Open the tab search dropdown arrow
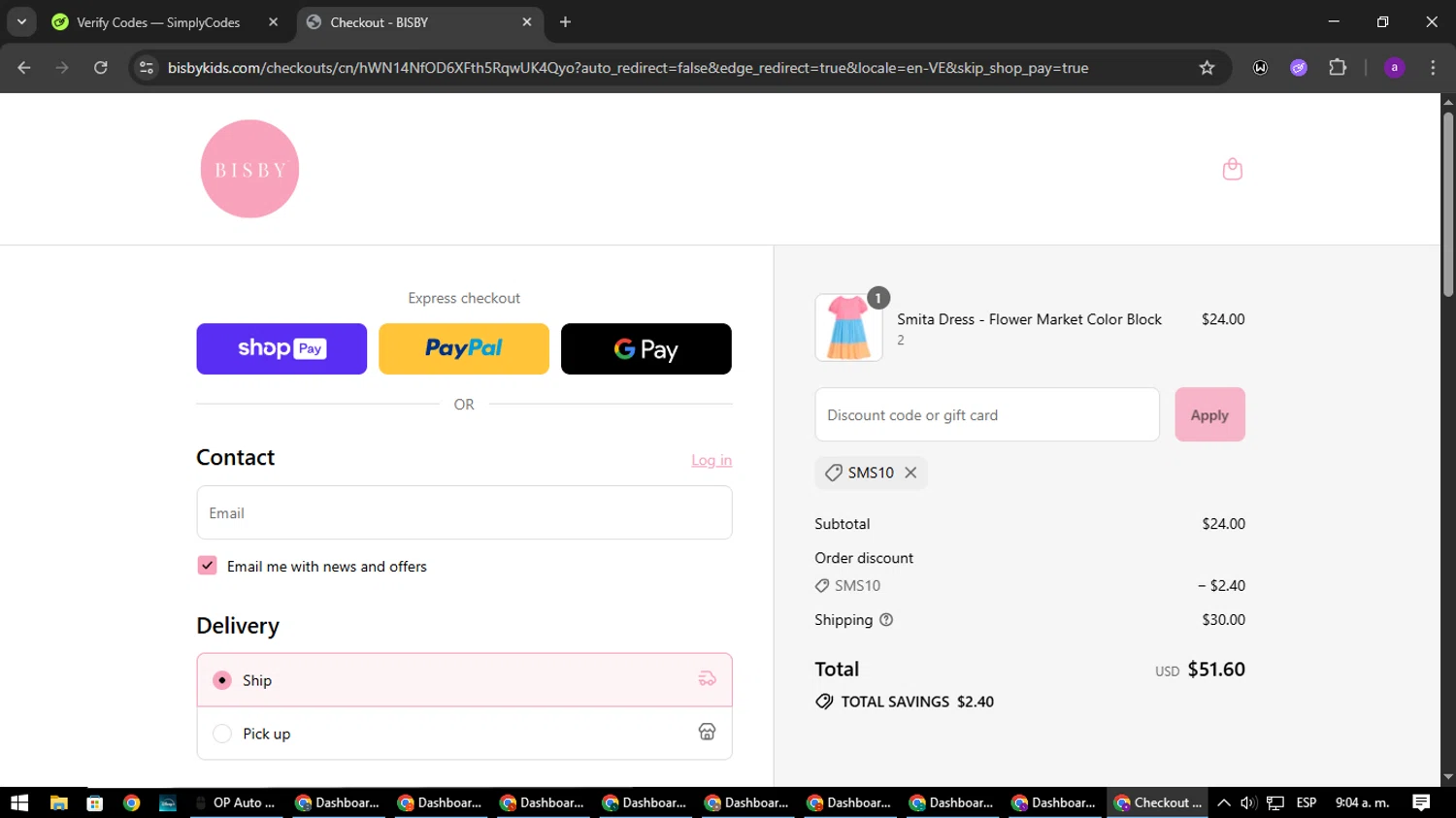Screen dimensions: 1456x818 pos(21,21)
